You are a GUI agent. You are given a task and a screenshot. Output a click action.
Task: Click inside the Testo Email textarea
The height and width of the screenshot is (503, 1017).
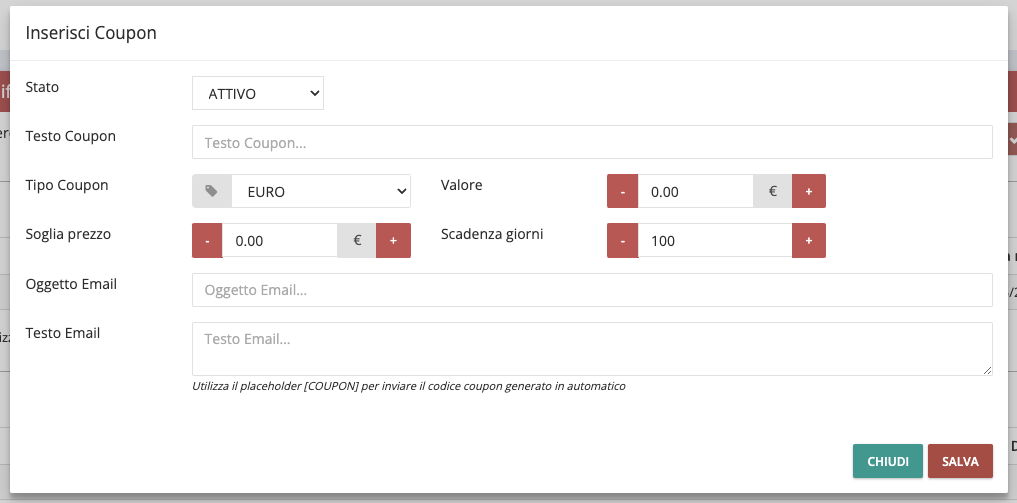pyautogui.click(x=592, y=348)
